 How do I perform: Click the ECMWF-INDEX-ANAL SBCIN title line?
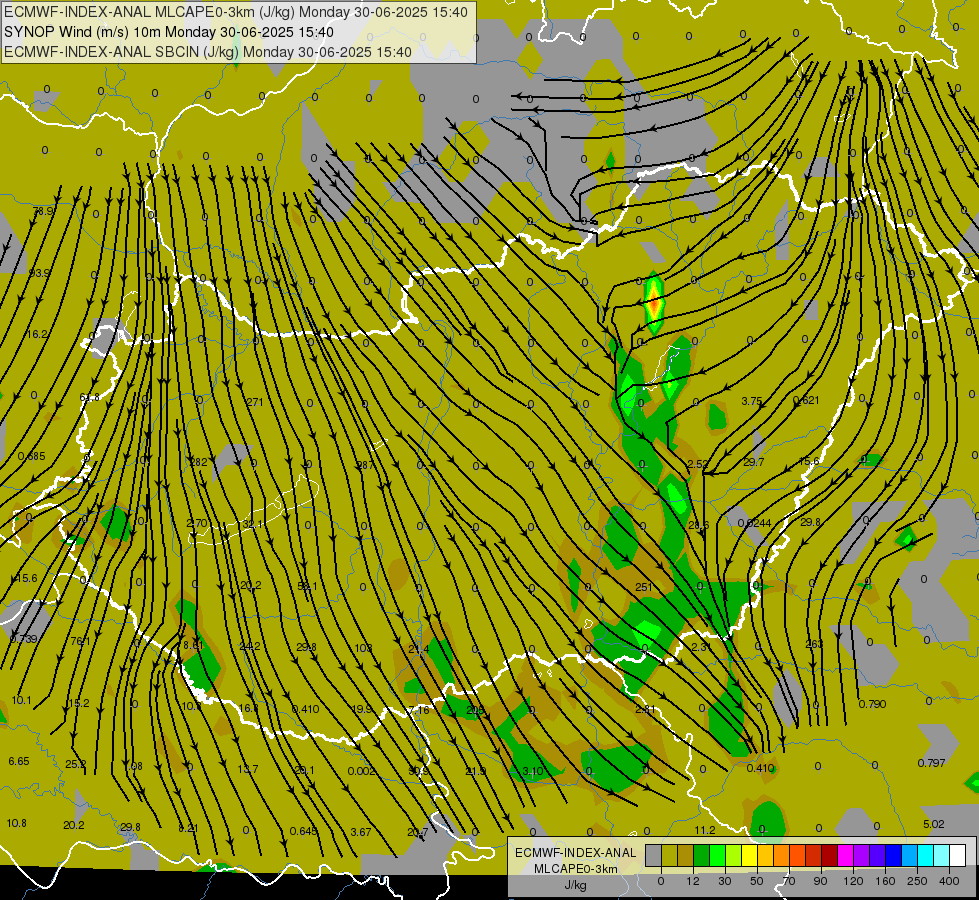[x=208, y=52]
